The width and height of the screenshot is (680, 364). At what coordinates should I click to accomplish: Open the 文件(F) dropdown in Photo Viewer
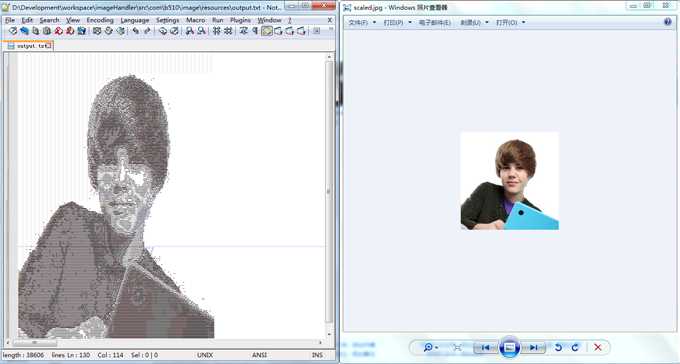click(363, 23)
